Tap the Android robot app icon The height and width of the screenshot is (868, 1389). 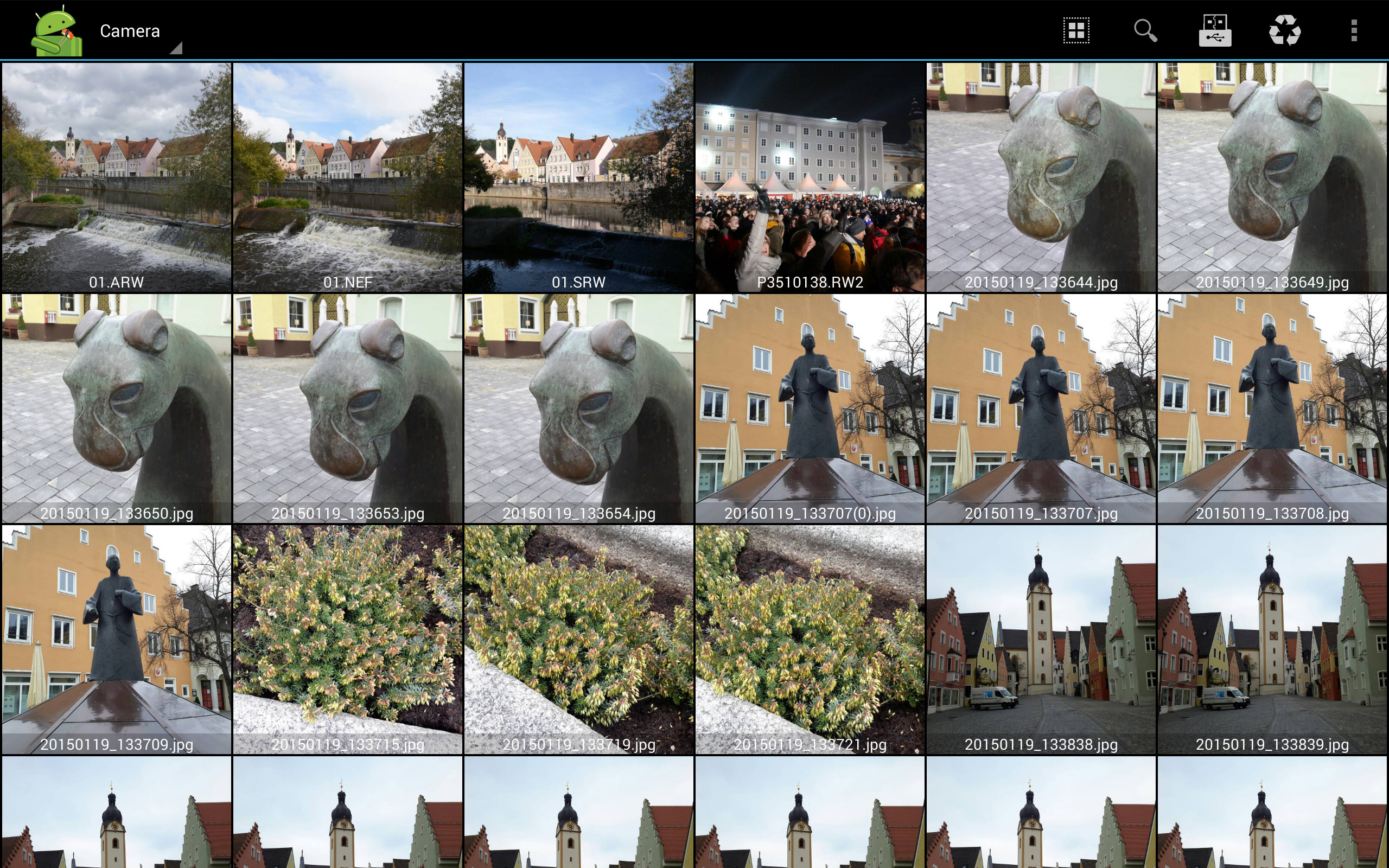click(57, 31)
